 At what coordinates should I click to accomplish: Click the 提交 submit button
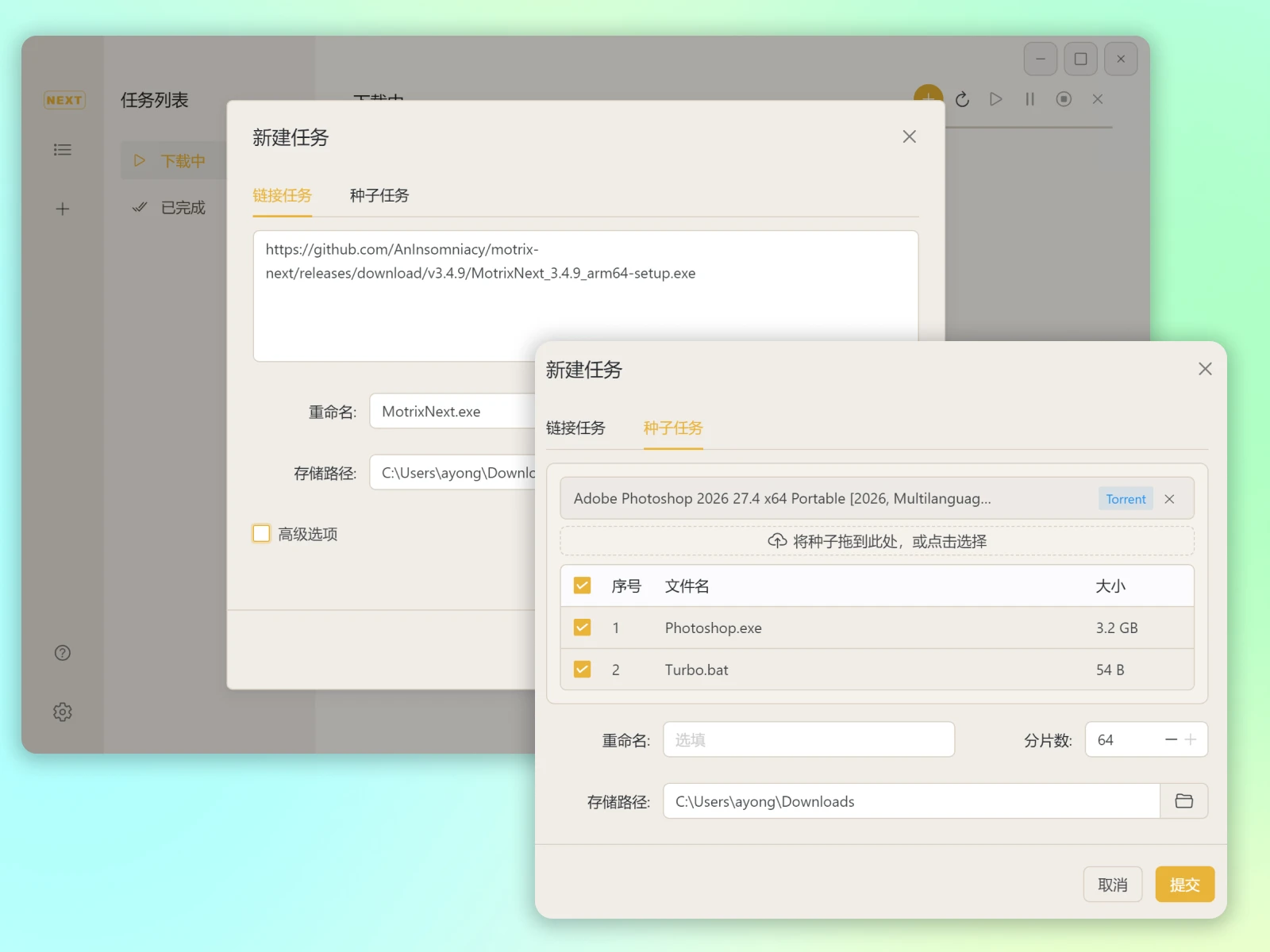point(1184,885)
